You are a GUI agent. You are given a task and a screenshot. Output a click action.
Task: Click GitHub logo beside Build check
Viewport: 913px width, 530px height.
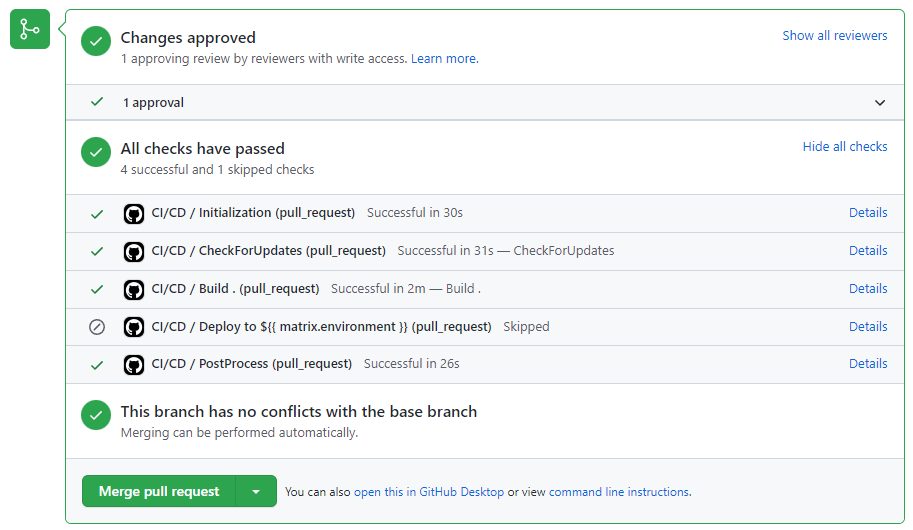(134, 289)
